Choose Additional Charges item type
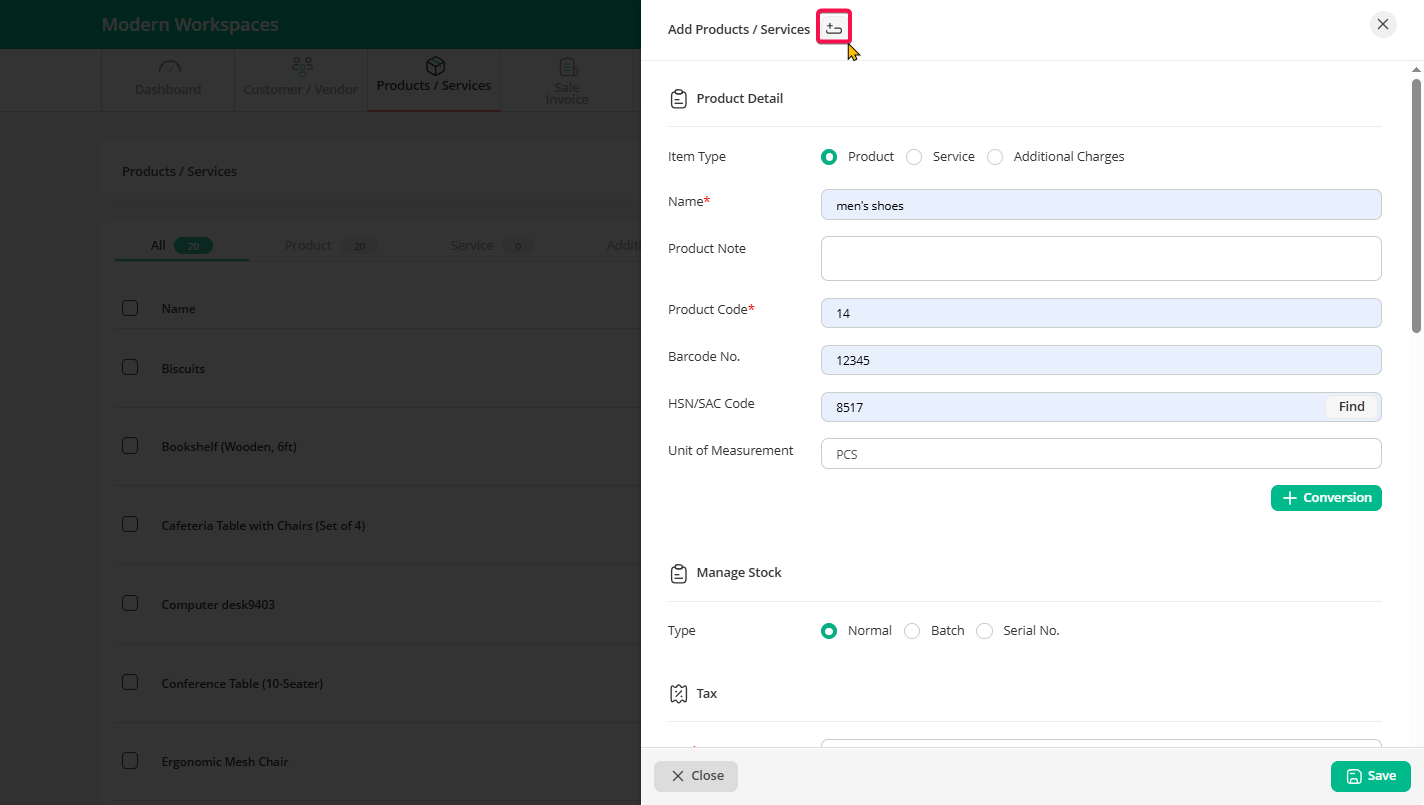 pyautogui.click(x=995, y=157)
